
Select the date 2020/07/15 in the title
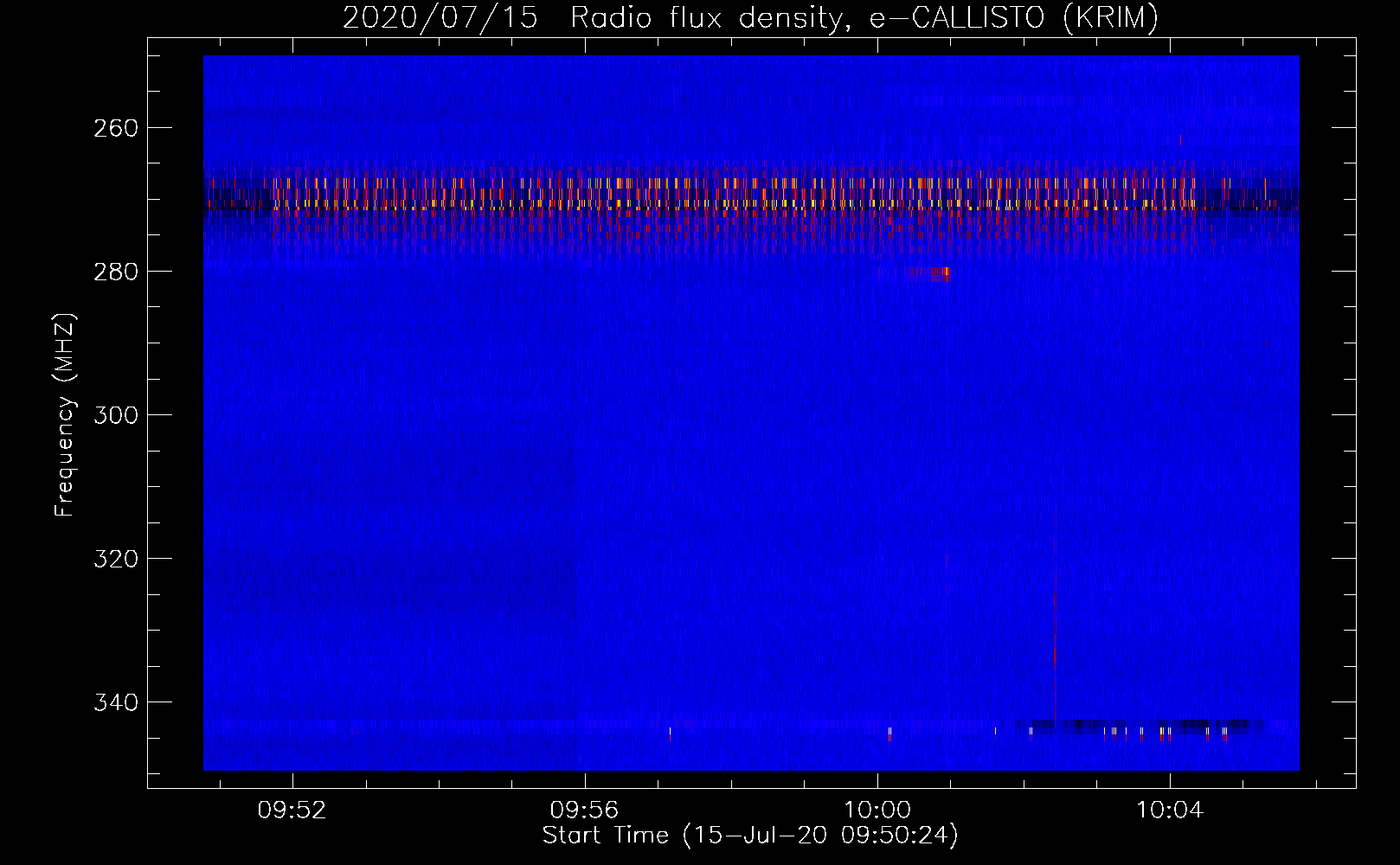(x=440, y=18)
